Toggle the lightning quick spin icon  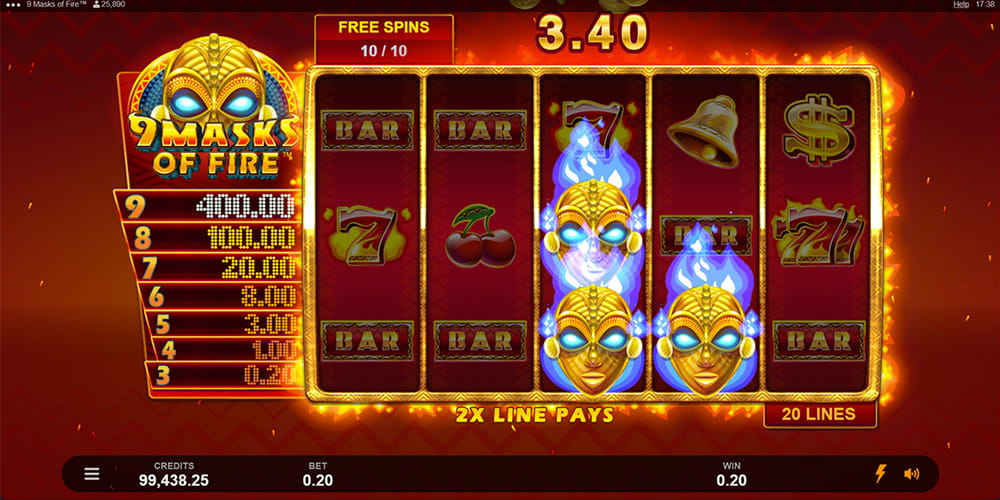(880, 474)
